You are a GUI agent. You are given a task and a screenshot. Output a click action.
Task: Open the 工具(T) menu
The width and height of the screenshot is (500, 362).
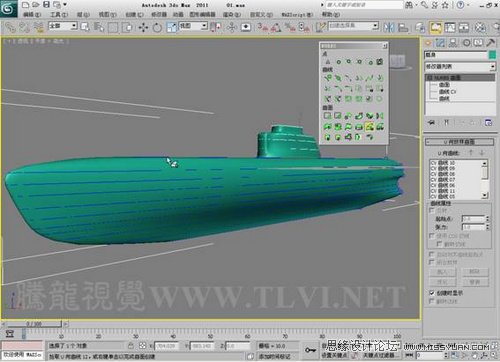pos(59,15)
